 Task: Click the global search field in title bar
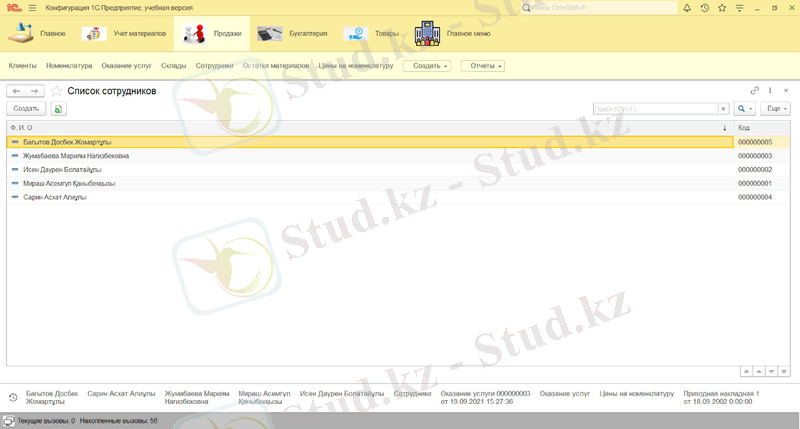click(599, 8)
